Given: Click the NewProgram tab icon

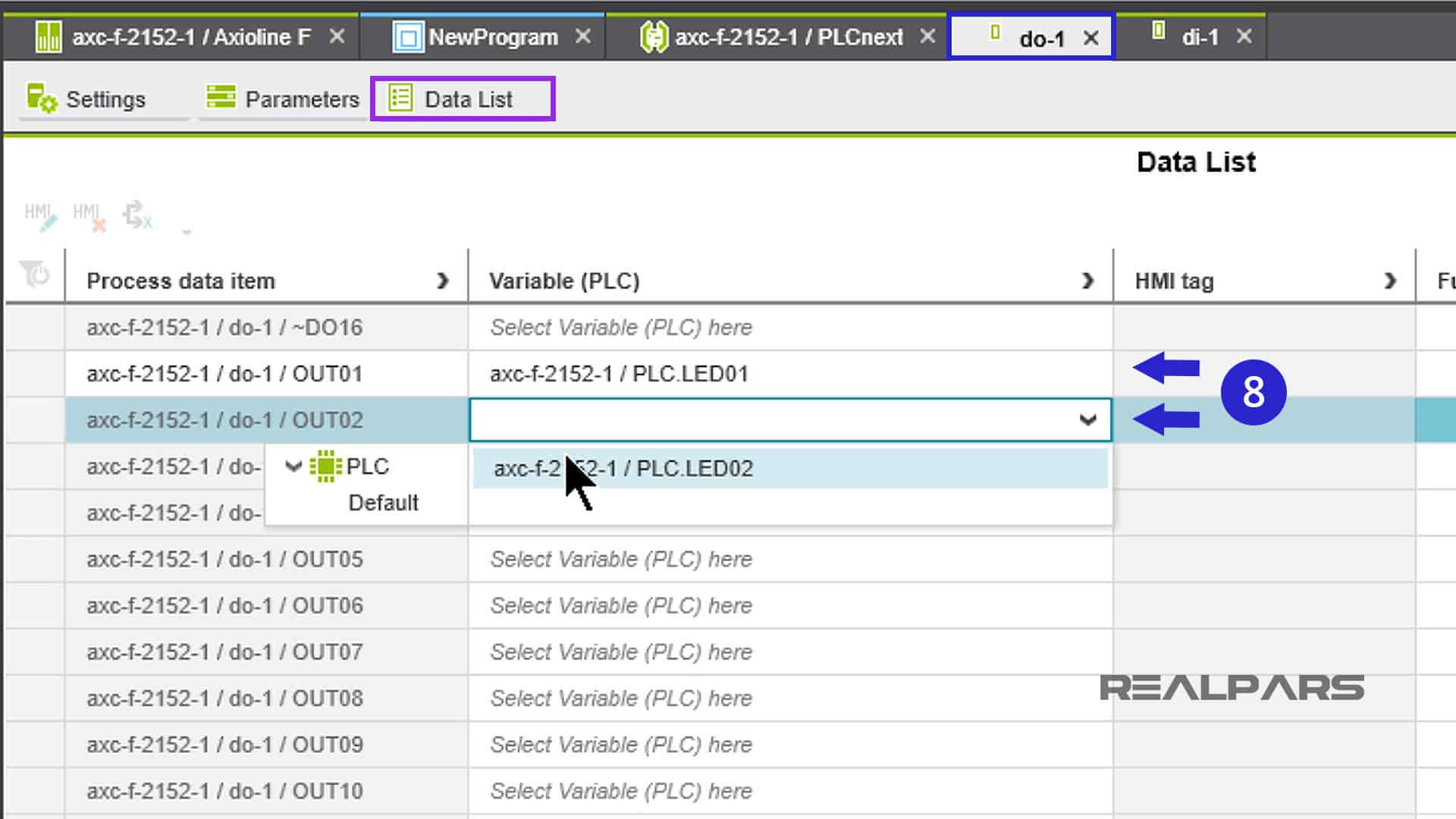Looking at the screenshot, I should tap(407, 37).
